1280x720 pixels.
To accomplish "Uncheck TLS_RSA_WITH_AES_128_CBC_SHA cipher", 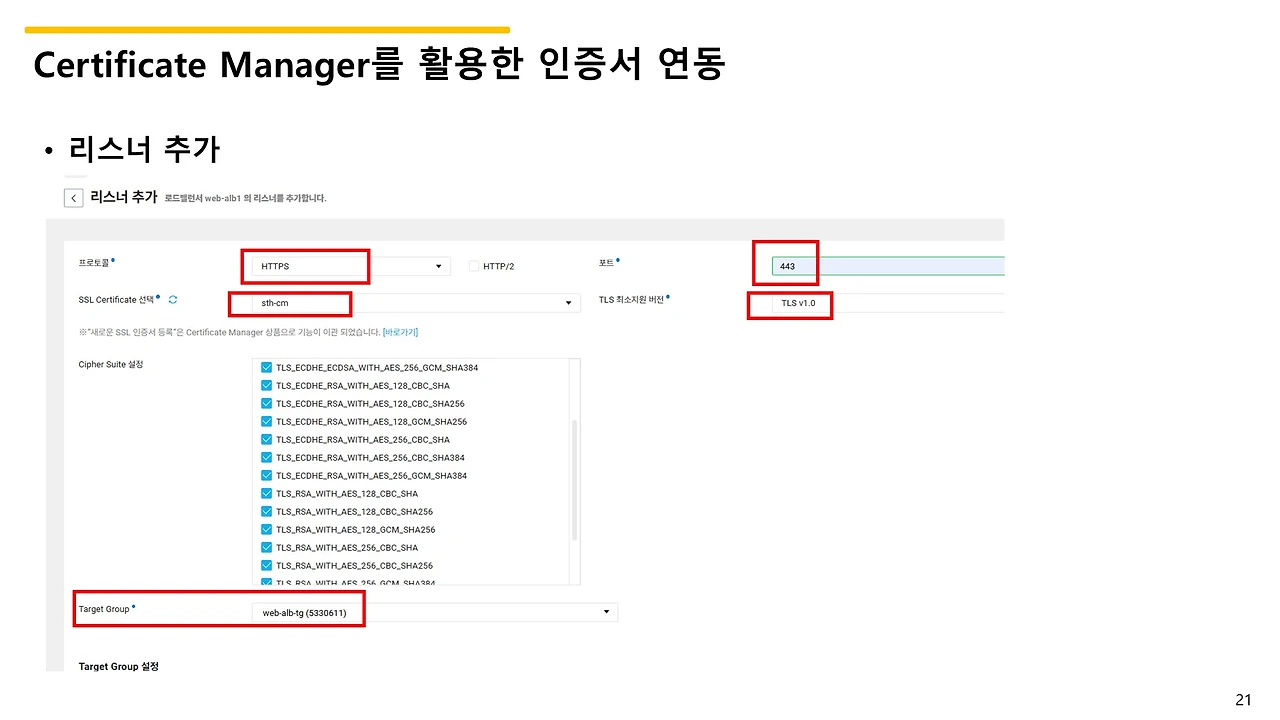I will 266,494.
